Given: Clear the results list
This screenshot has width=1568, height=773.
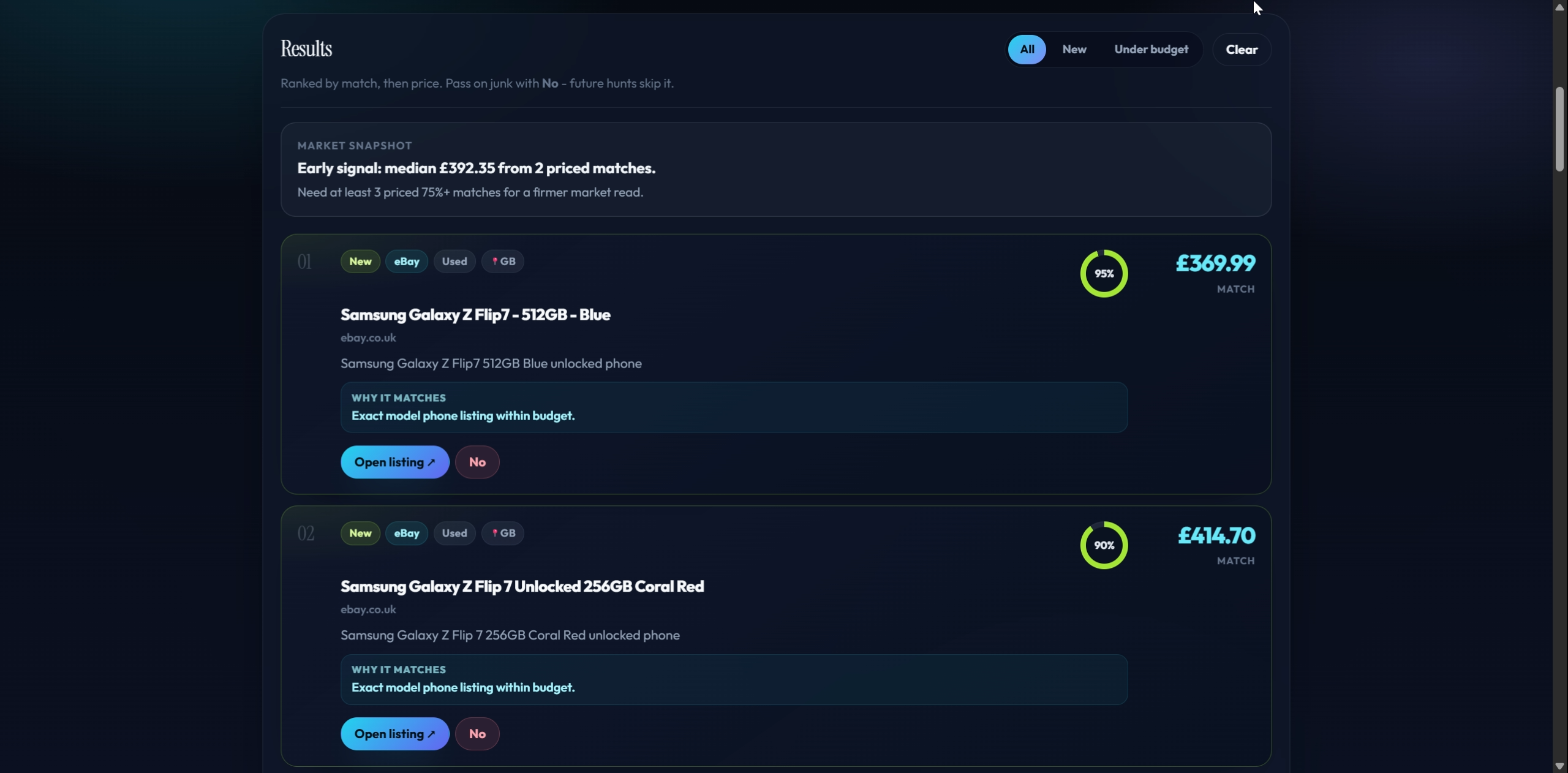Looking at the screenshot, I should (x=1242, y=50).
